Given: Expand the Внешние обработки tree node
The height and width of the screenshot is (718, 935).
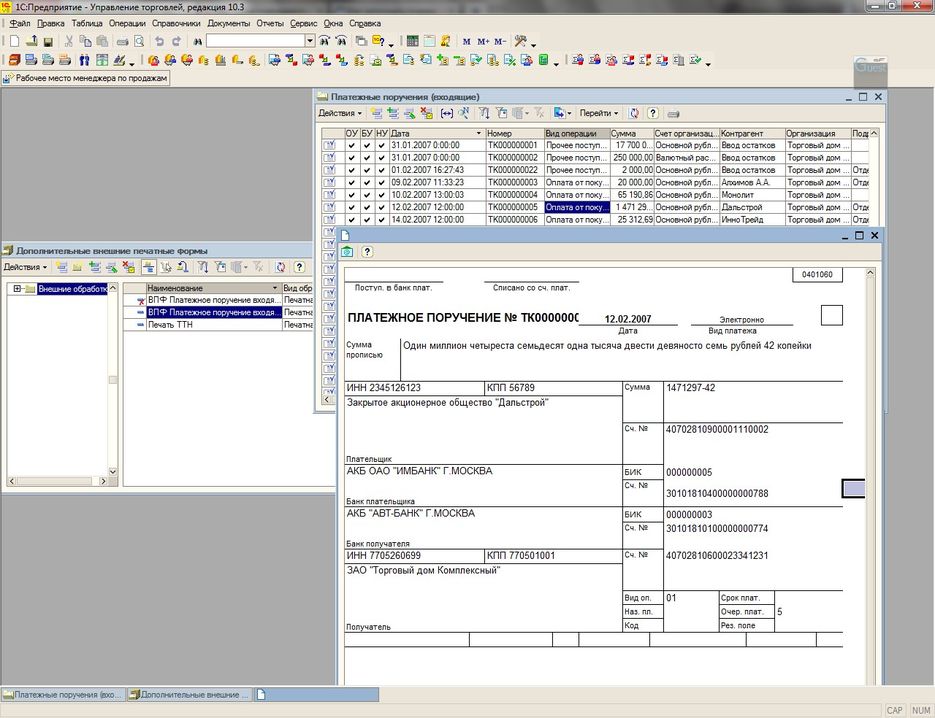Looking at the screenshot, I should coord(17,289).
